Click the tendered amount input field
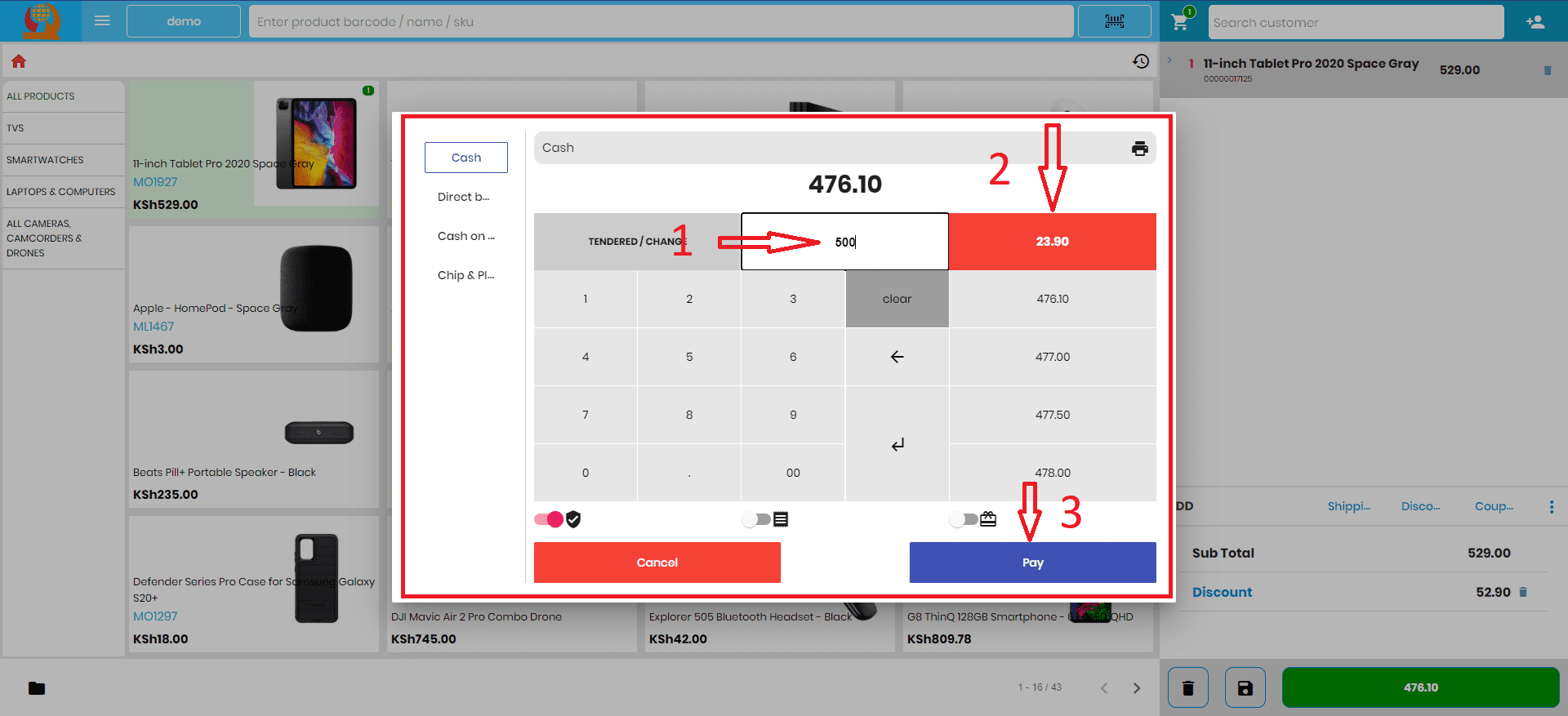 pyautogui.click(x=844, y=242)
